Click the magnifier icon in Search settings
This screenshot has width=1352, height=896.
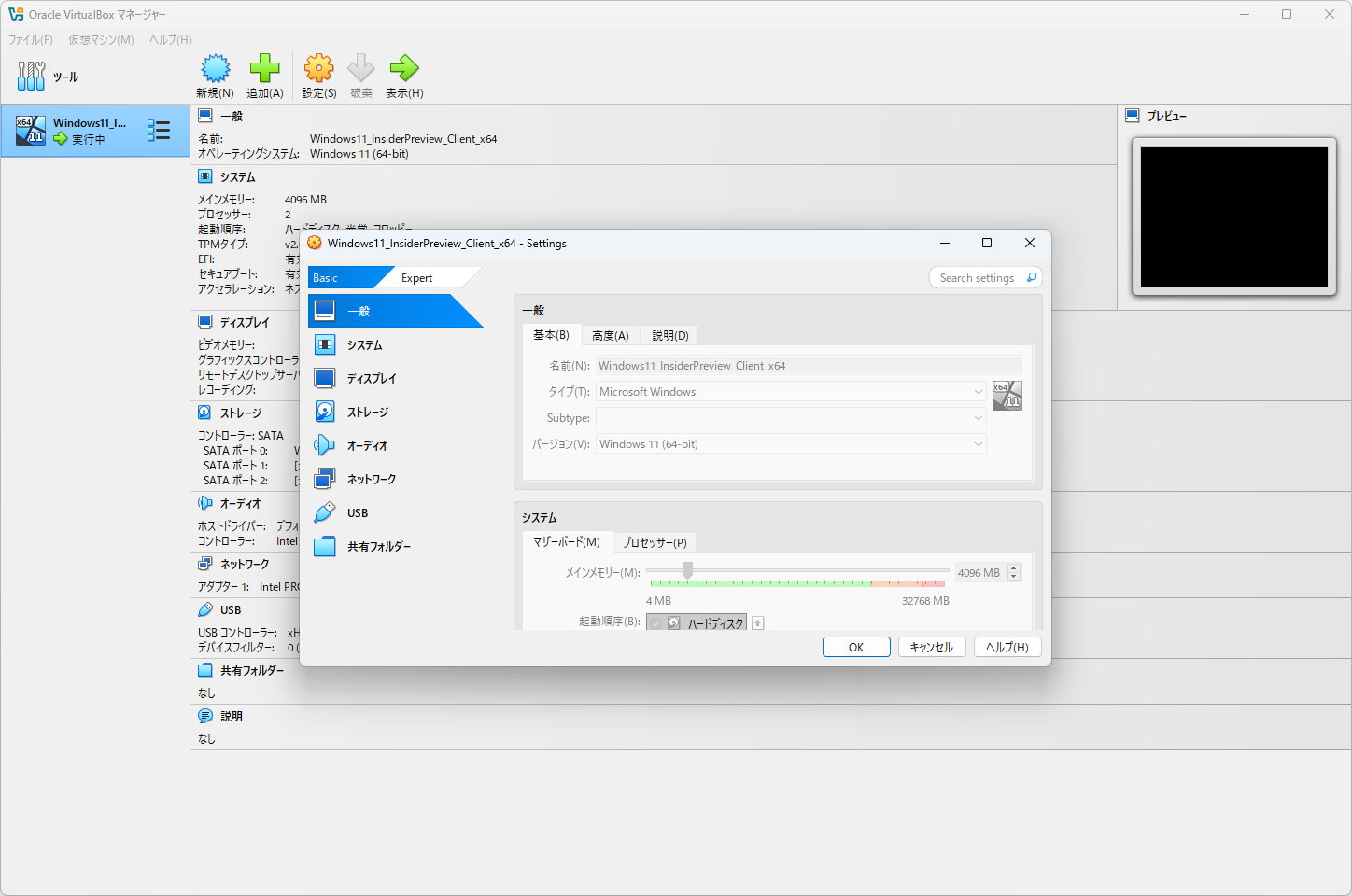pos(1031,277)
